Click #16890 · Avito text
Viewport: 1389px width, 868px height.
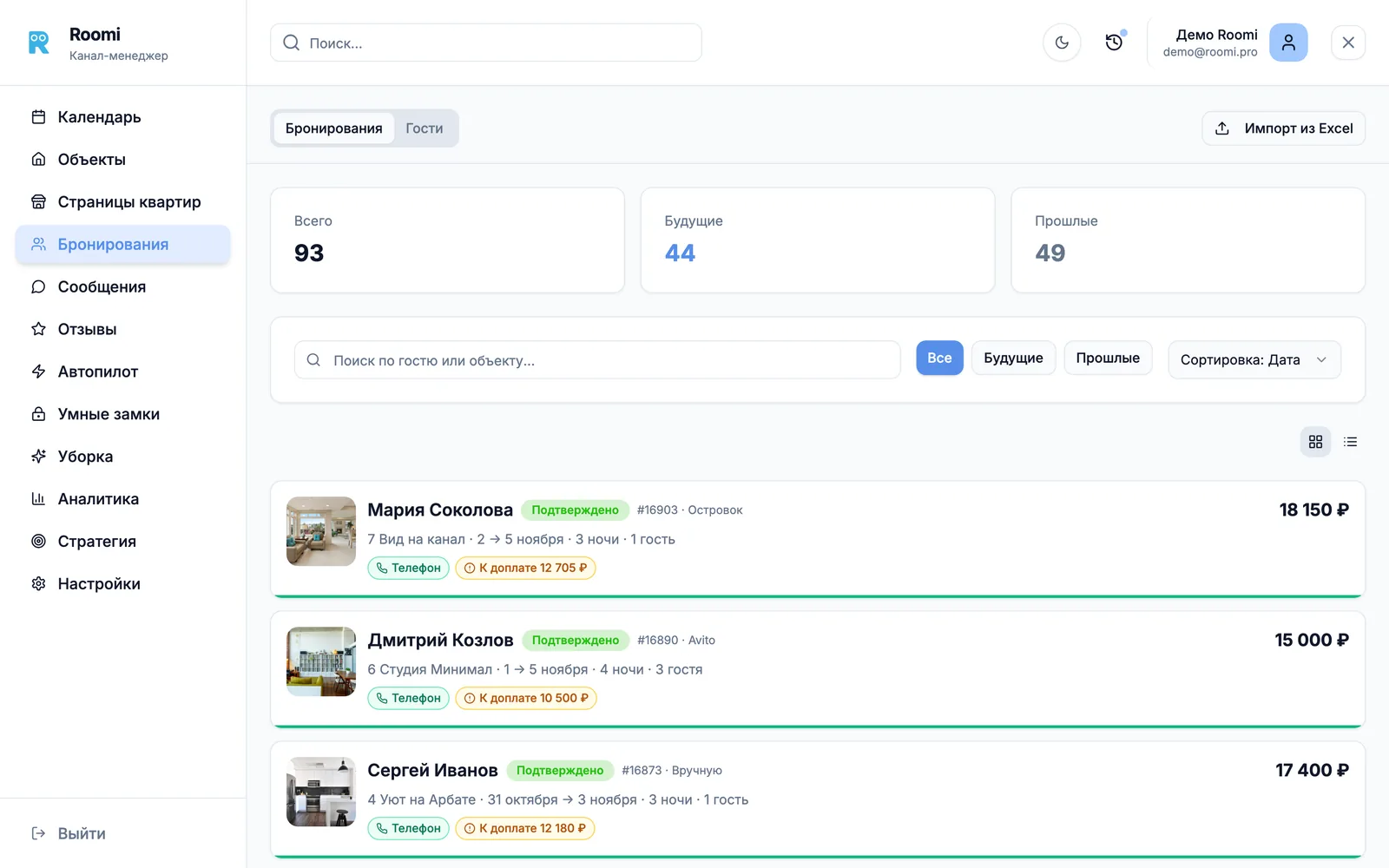click(x=676, y=641)
